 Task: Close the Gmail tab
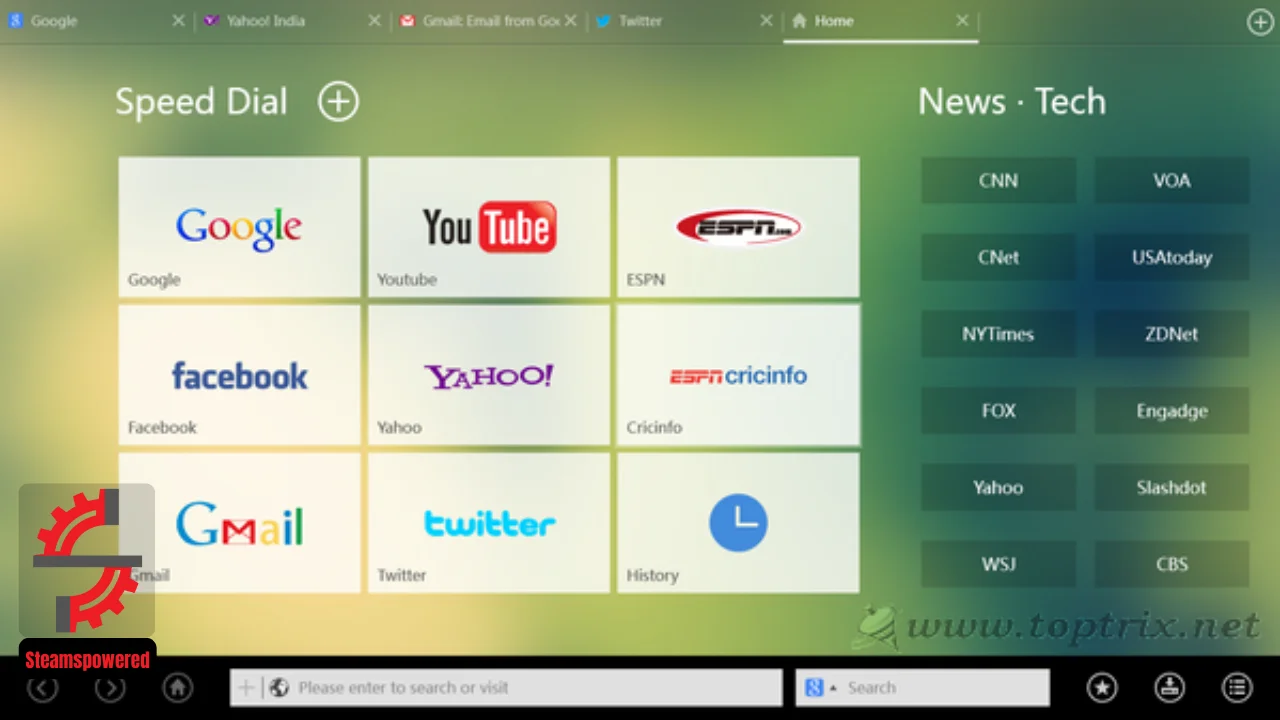[x=570, y=21]
